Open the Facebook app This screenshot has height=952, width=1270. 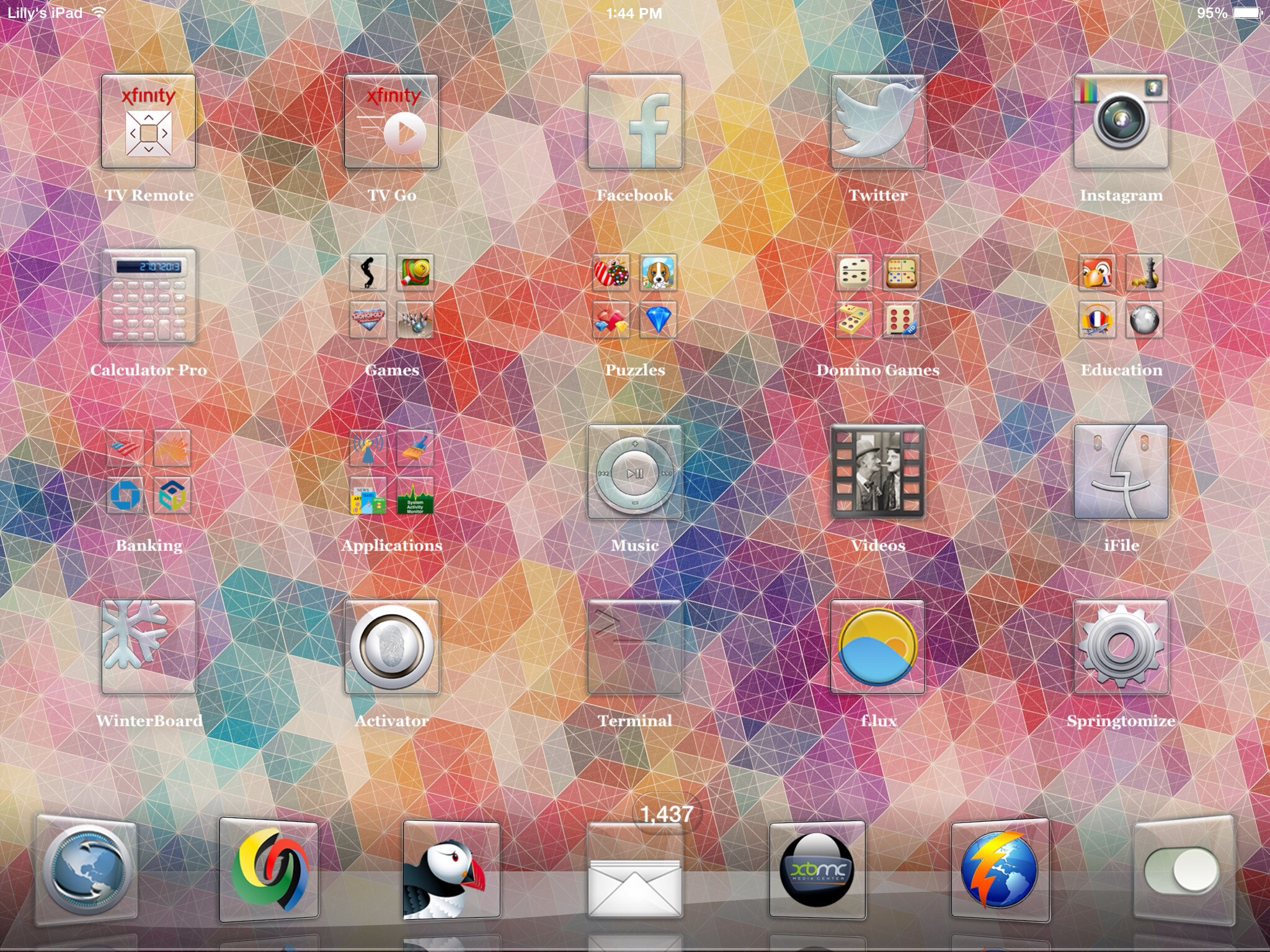634,121
